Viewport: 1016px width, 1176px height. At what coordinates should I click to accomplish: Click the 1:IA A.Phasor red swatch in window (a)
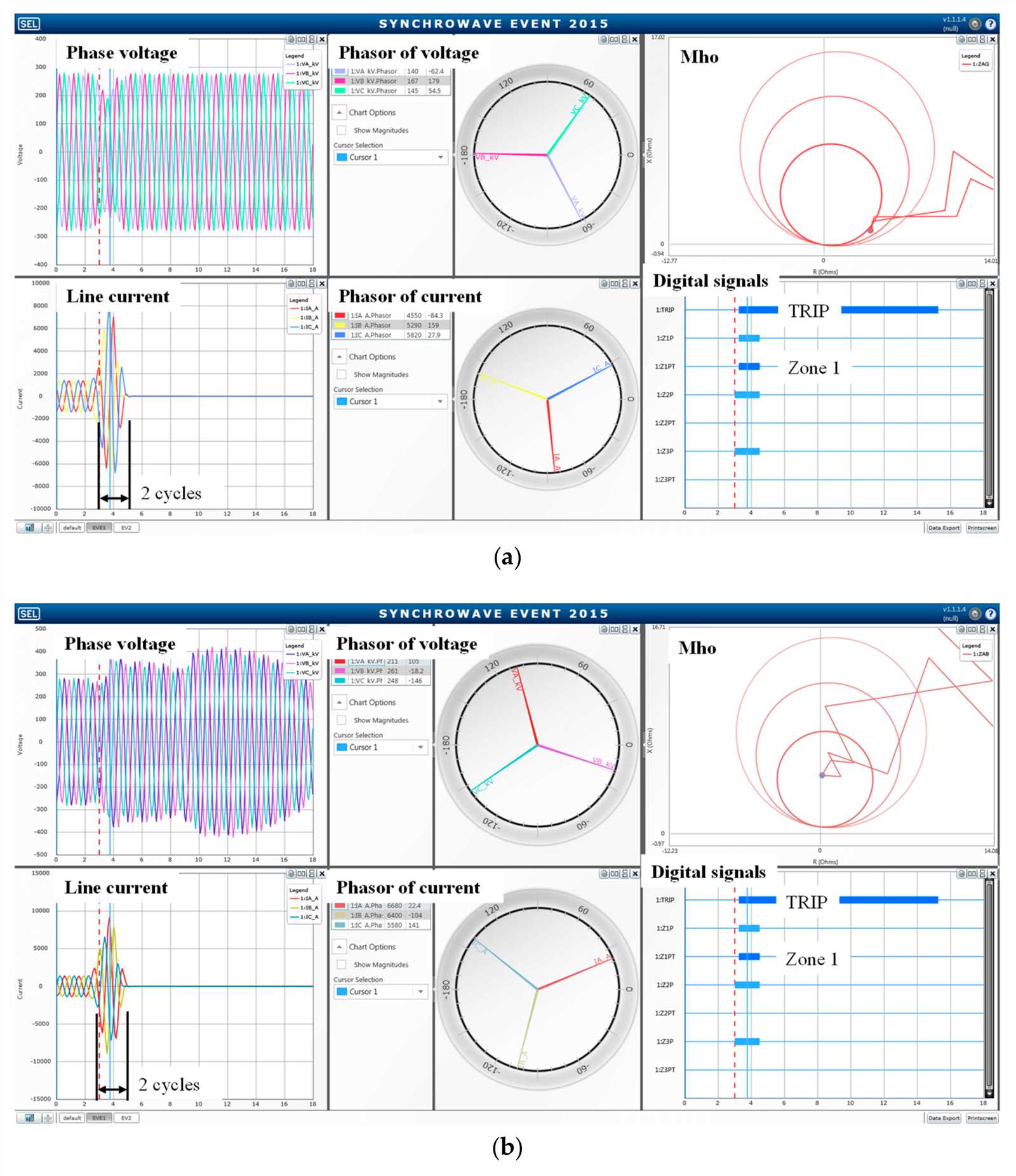click(340, 316)
